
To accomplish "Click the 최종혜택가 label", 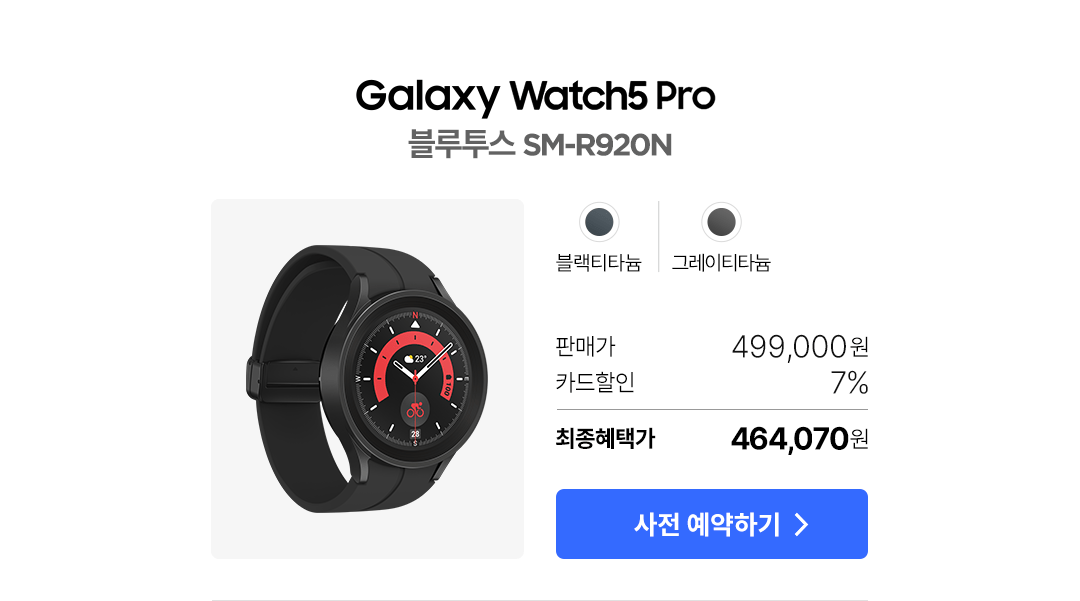I will point(605,439).
